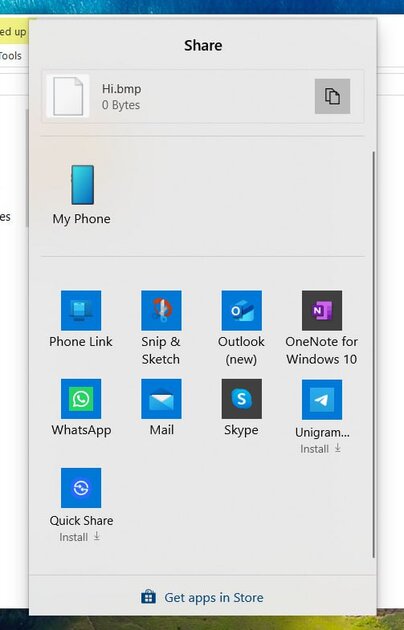Copy Hi.bmp using the copy icon
The width and height of the screenshot is (404, 630).
(332, 96)
